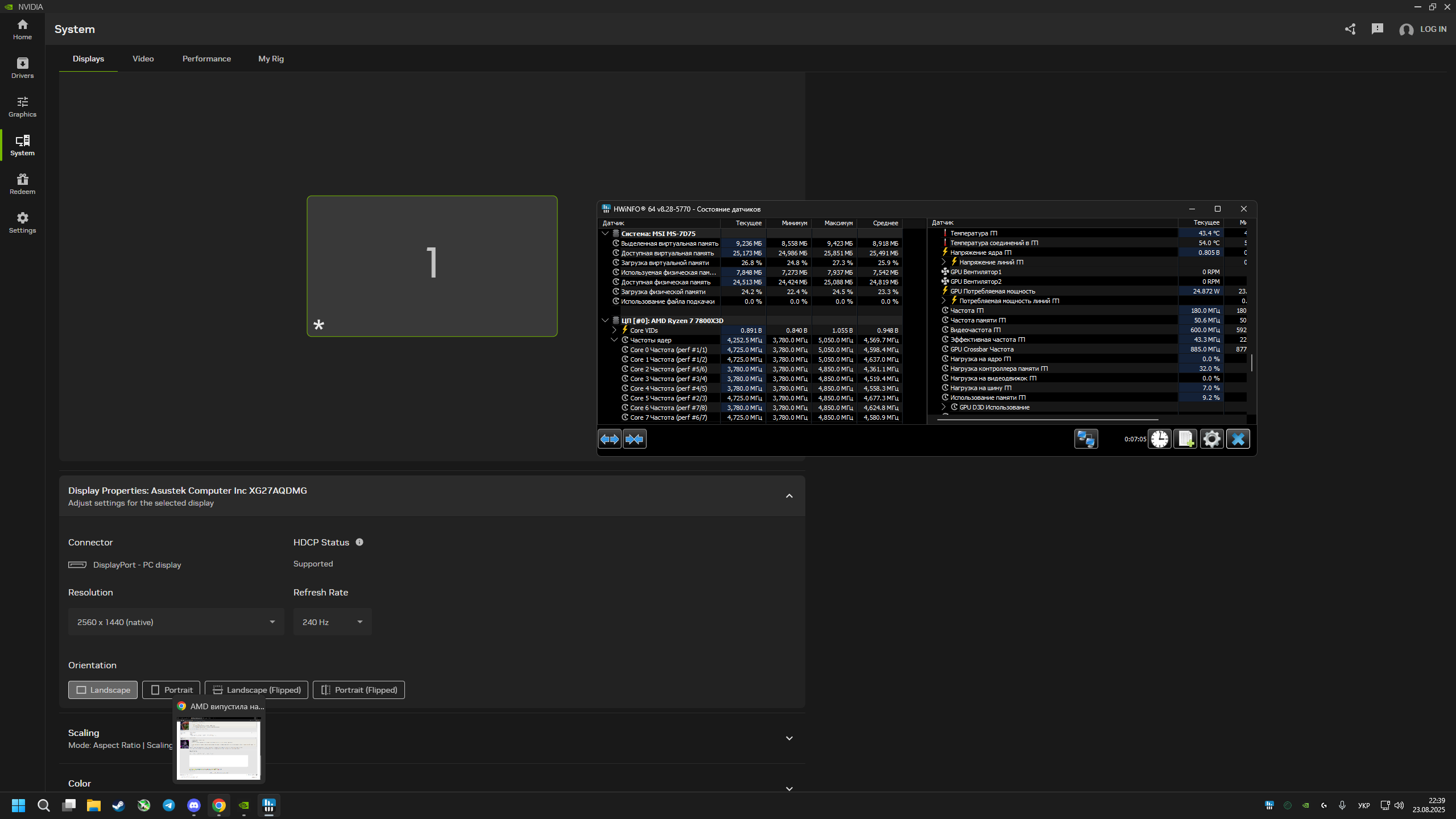Open the Refresh Rate 240 Hz dropdown
1456x819 pixels.
coord(333,622)
